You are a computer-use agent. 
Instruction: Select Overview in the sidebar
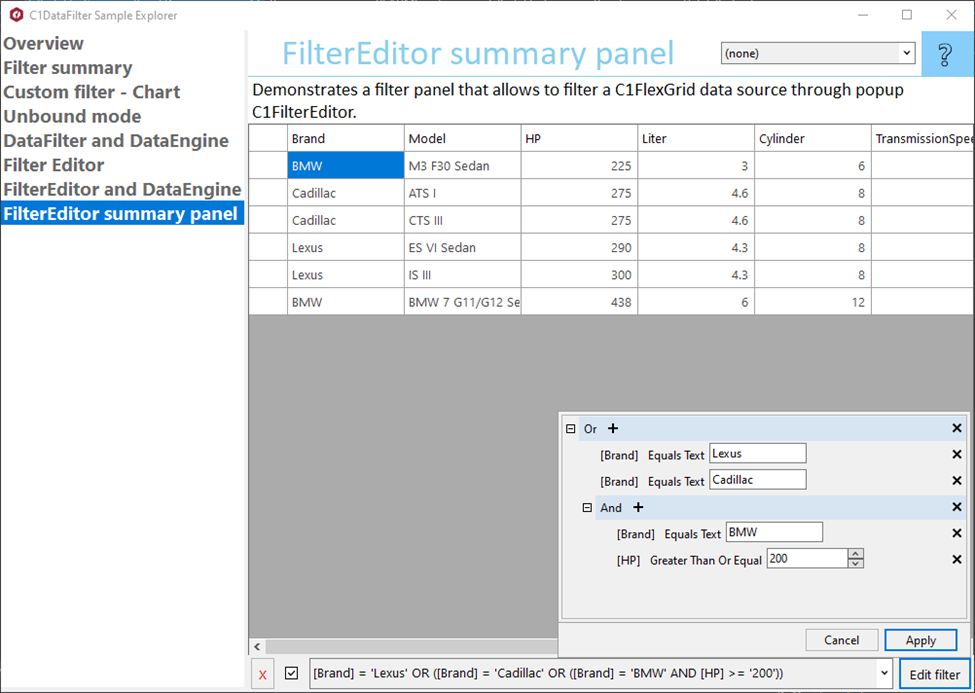coord(43,43)
